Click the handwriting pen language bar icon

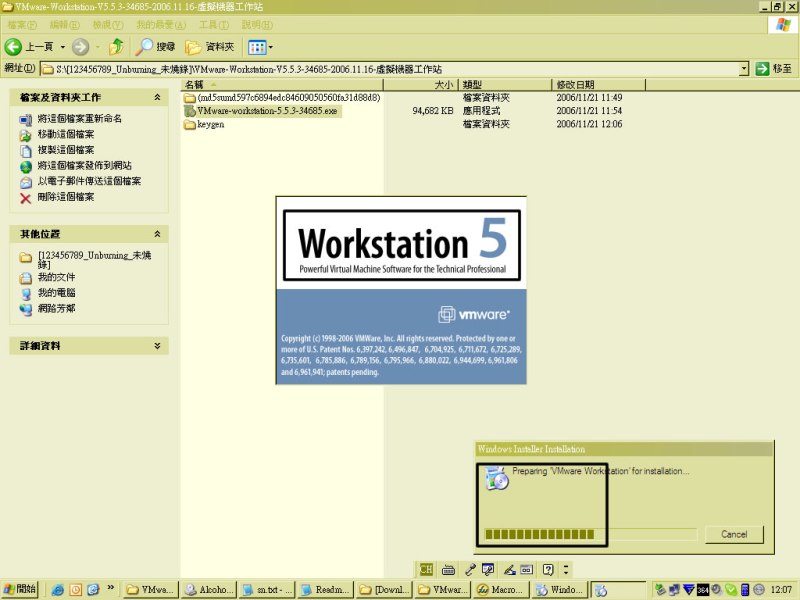509,569
